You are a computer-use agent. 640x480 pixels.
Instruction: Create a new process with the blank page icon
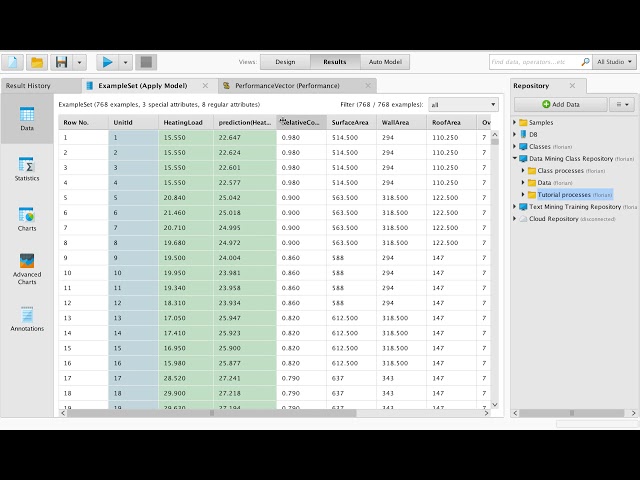pos(13,62)
